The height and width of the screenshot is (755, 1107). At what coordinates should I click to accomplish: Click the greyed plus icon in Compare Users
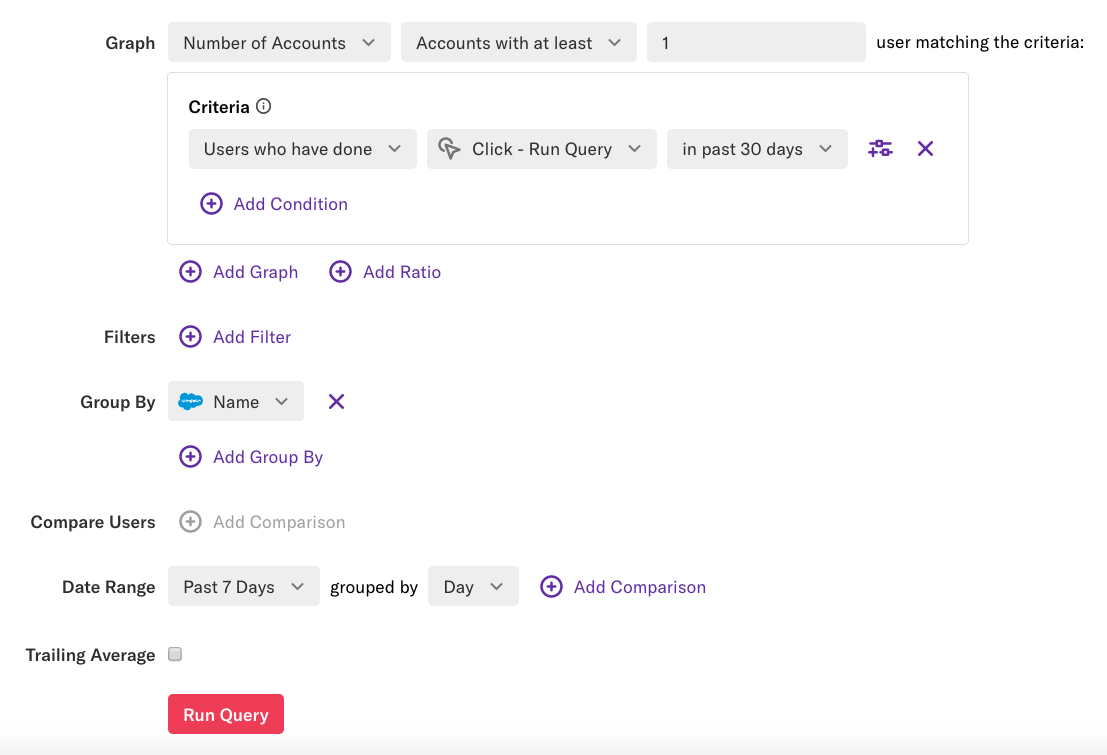pyautogui.click(x=190, y=521)
